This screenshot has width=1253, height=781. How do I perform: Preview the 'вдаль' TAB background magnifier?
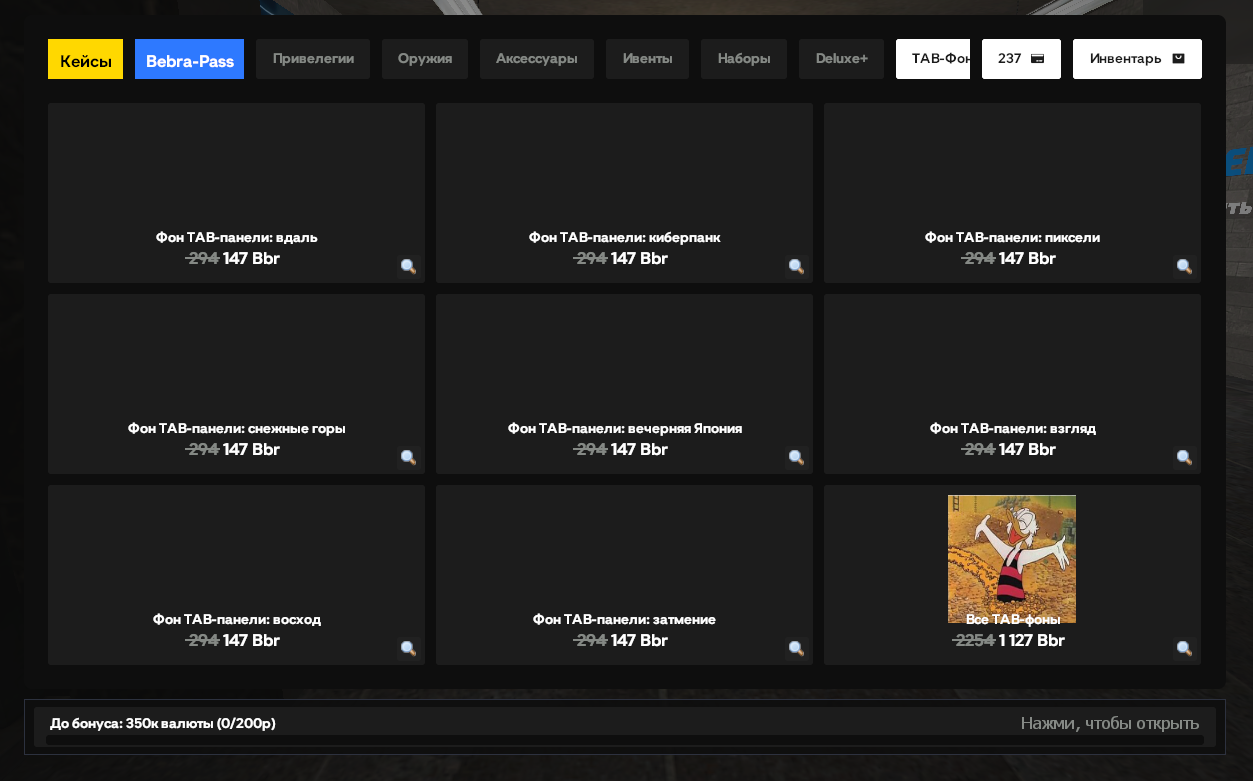click(408, 266)
